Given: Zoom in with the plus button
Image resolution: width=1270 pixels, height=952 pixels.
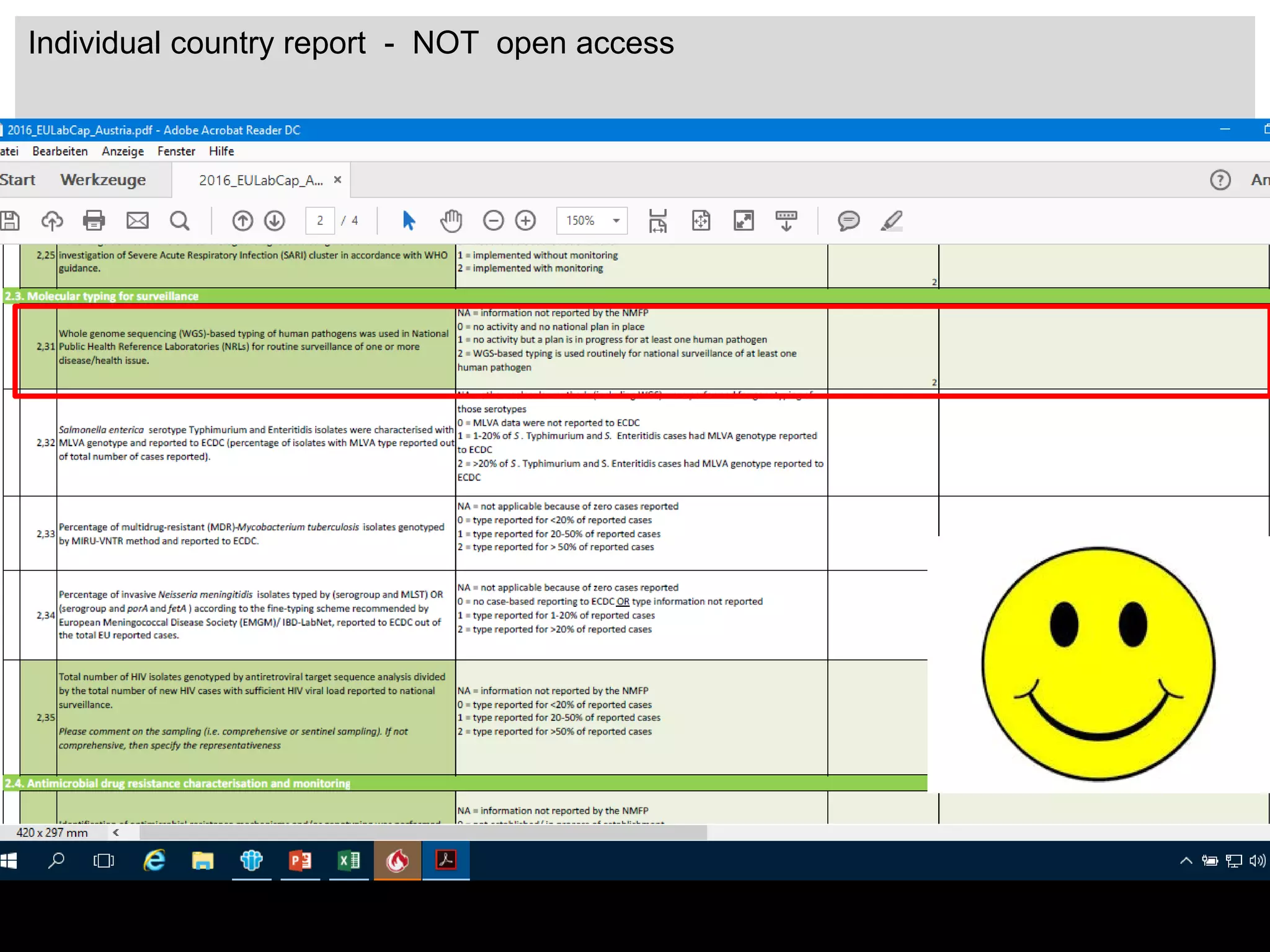Looking at the screenshot, I should pyautogui.click(x=525, y=221).
